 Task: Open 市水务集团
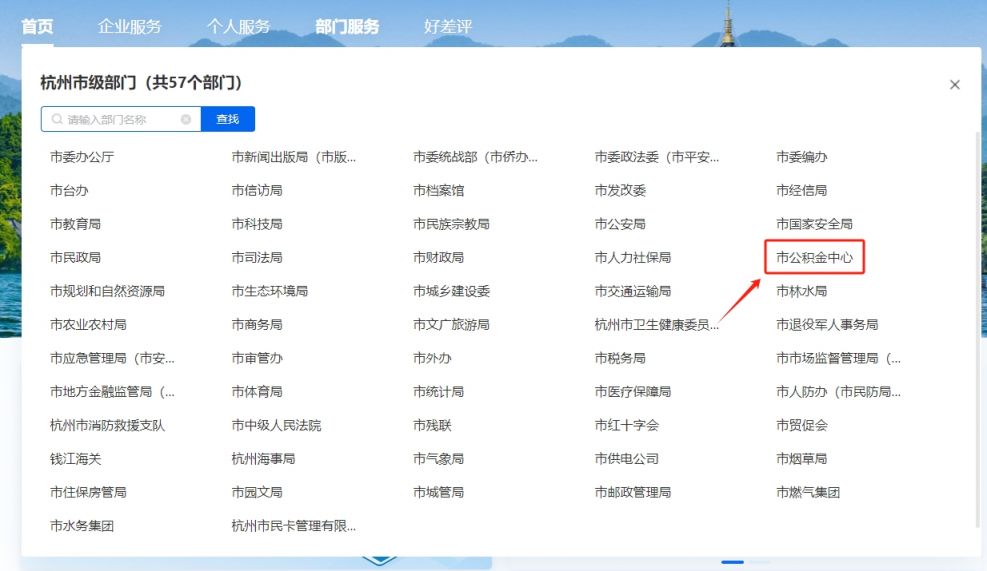point(82,526)
